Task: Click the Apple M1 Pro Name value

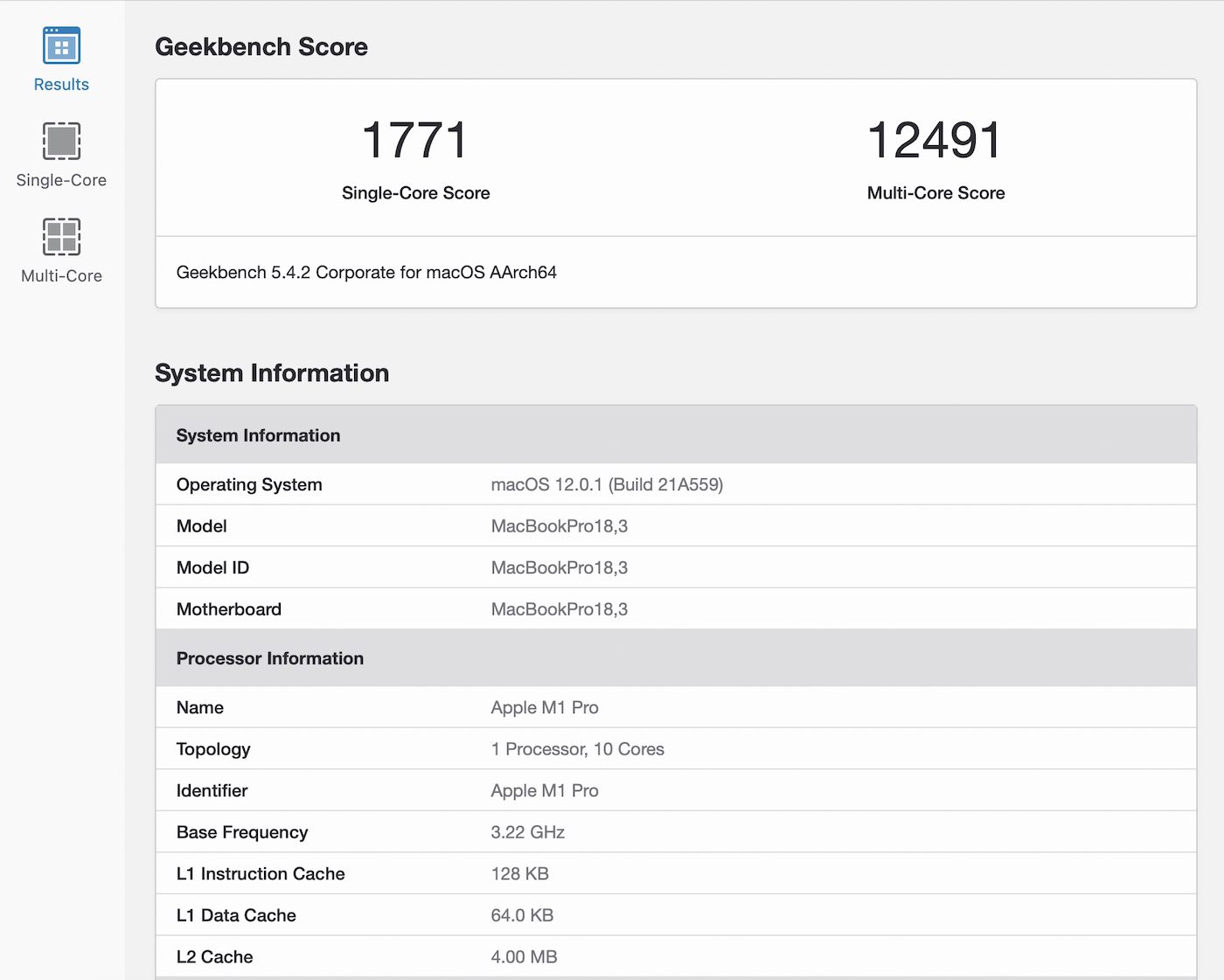Action: (x=545, y=708)
